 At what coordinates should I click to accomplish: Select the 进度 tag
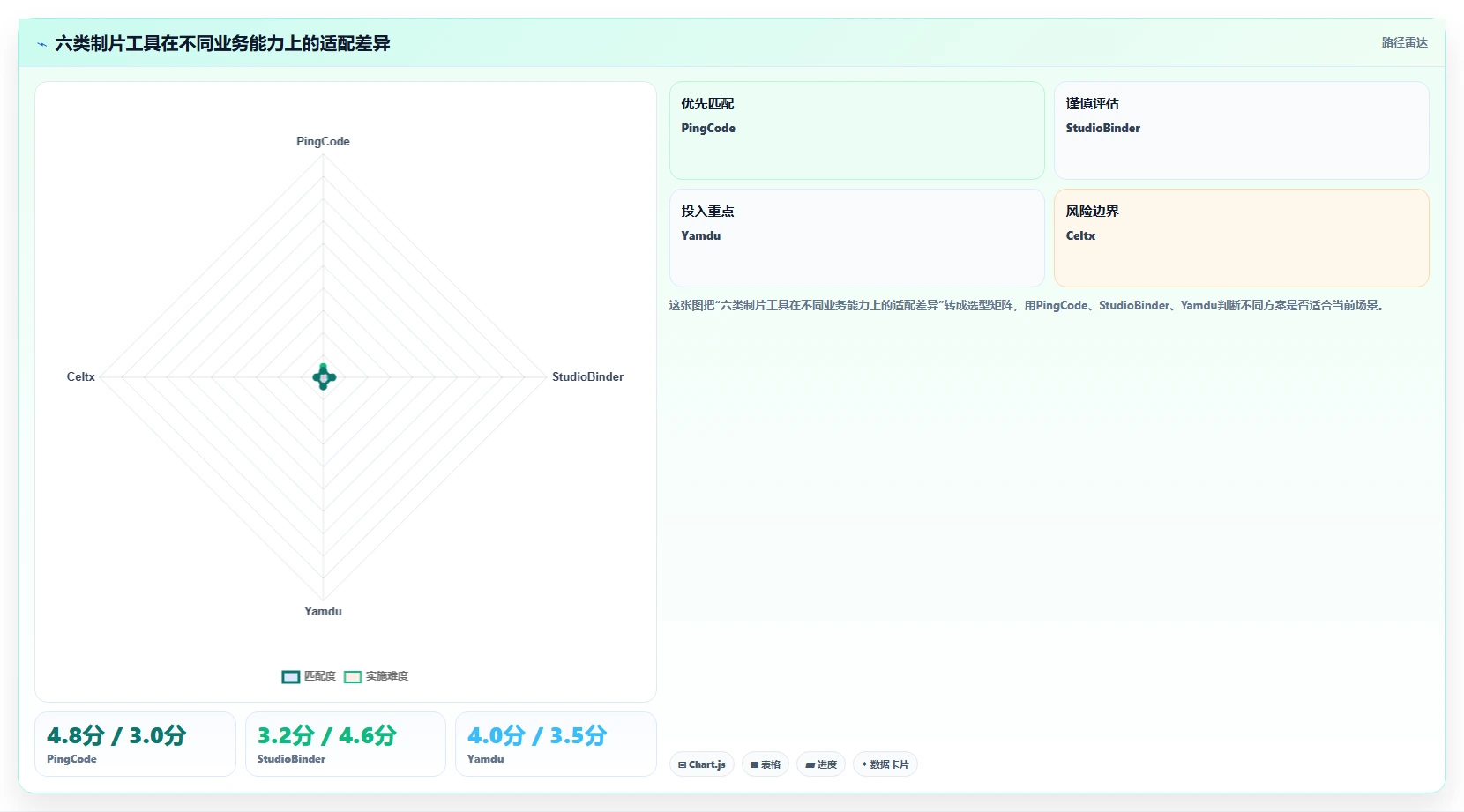[821, 764]
